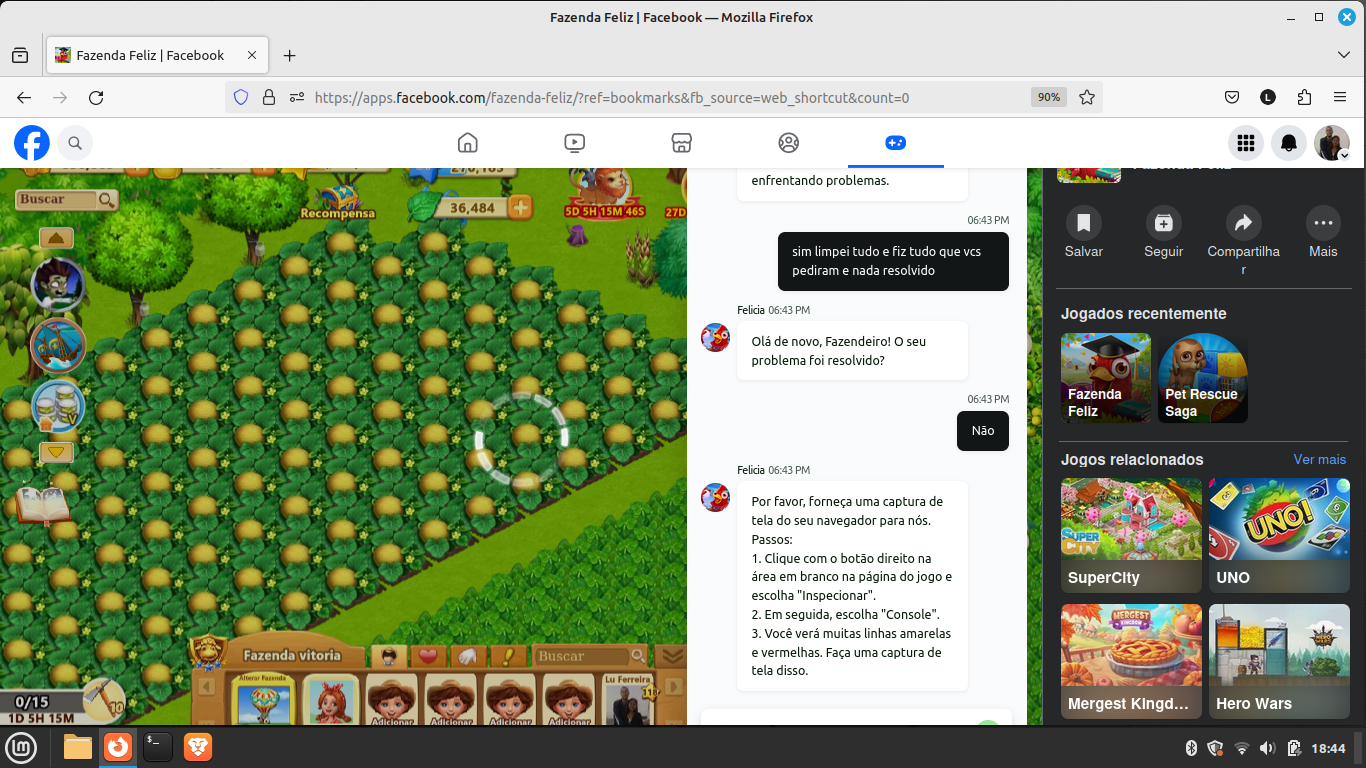Open the Linux Mint start menu
The width and height of the screenshot is (1366, 768).
(21, 747)
